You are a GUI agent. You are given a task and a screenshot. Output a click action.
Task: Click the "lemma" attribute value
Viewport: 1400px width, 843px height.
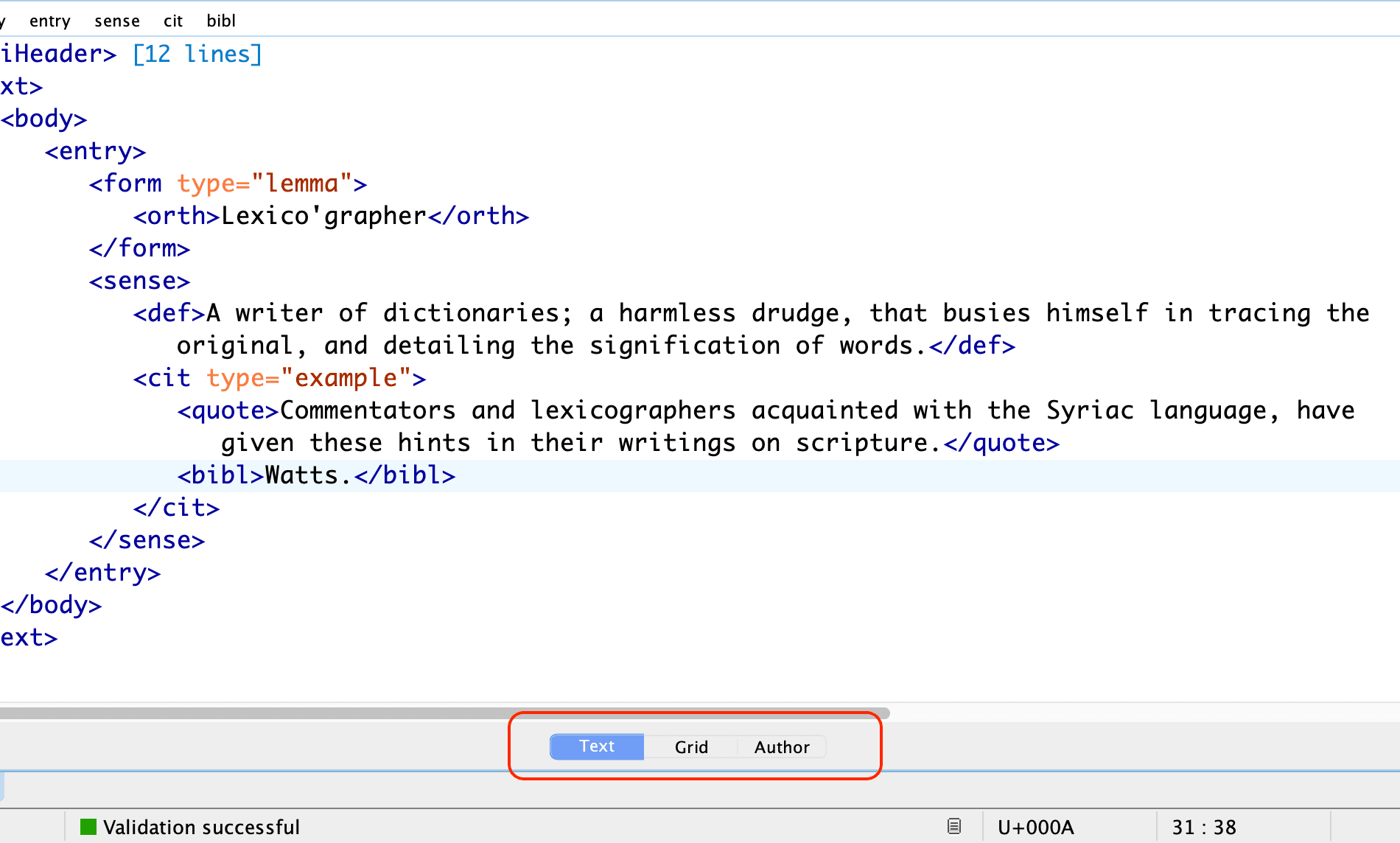[x=301, y=183]
